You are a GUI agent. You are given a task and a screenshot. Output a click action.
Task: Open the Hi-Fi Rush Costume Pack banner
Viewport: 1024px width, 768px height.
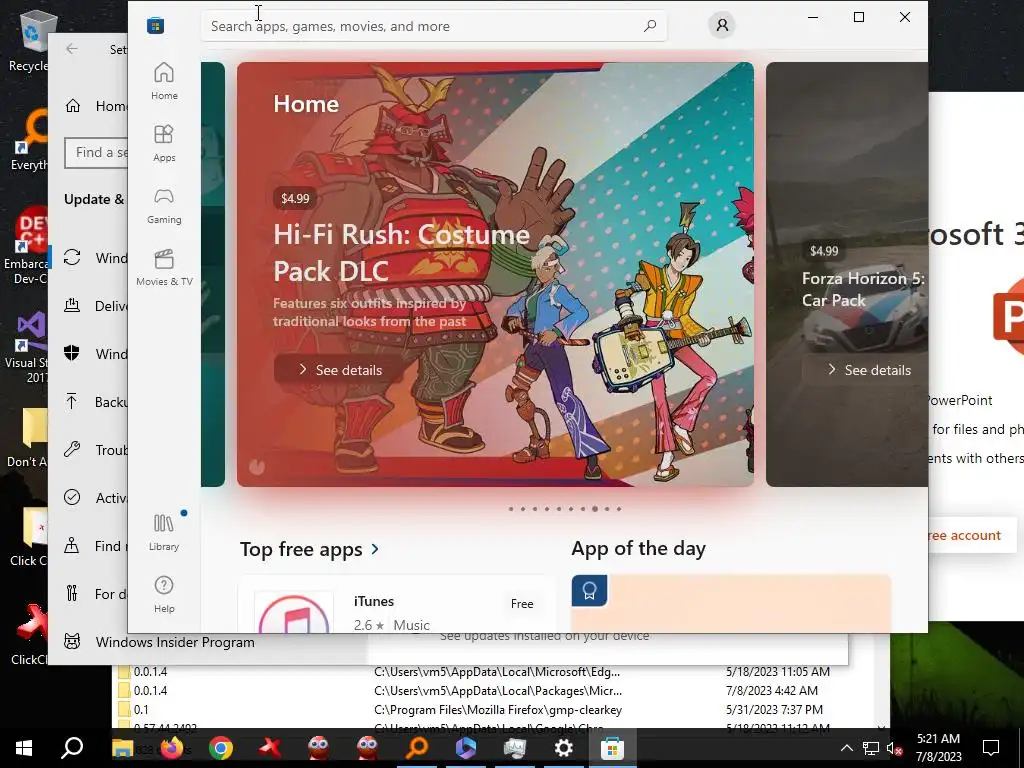495,274
